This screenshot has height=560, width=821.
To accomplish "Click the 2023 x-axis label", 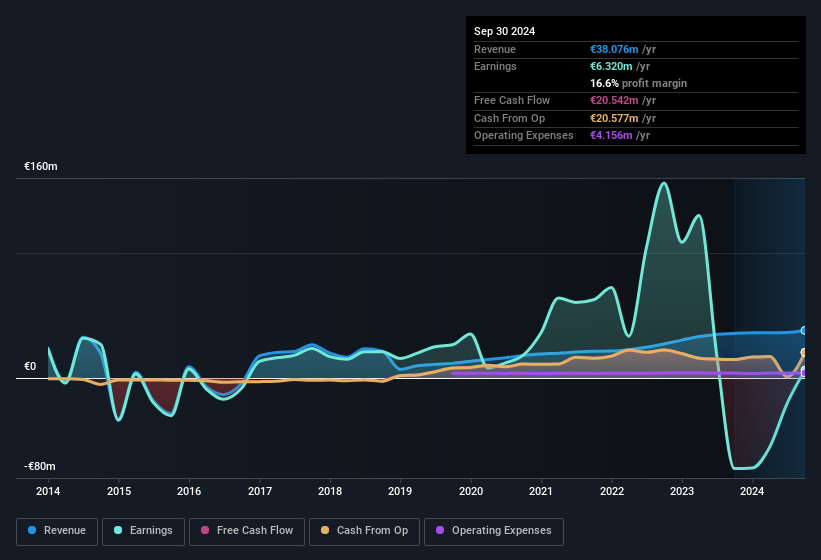I will pyautogui.click(x=682, y=491).
